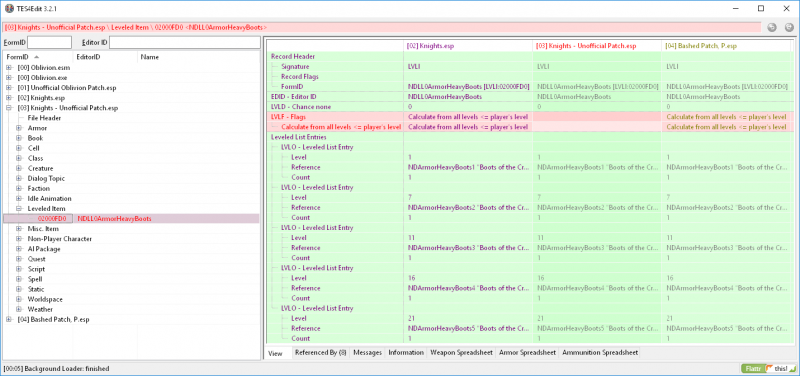Click Background Loader: finished status text

point(66,368)
